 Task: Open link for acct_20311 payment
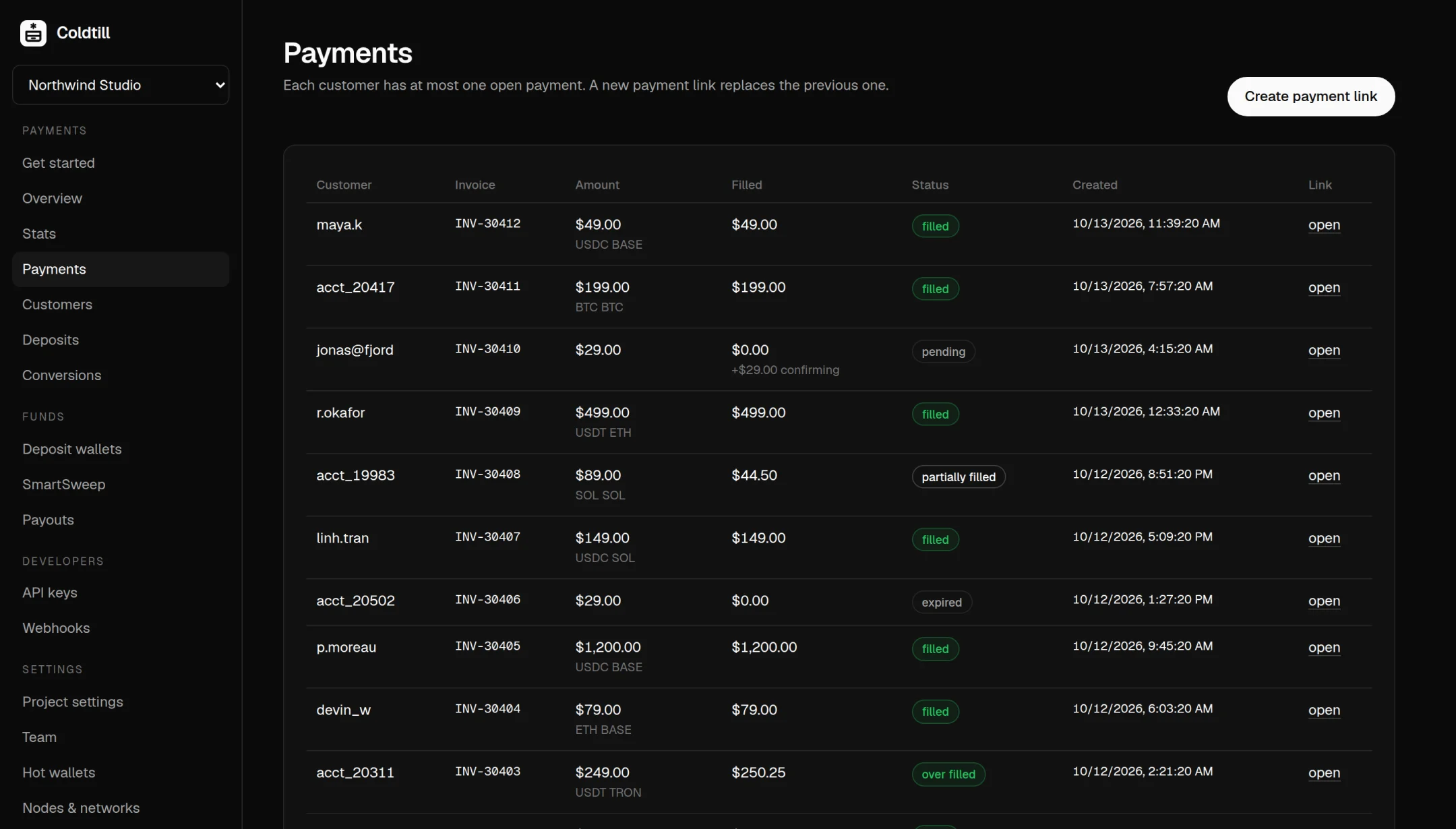pos(1324,773)
